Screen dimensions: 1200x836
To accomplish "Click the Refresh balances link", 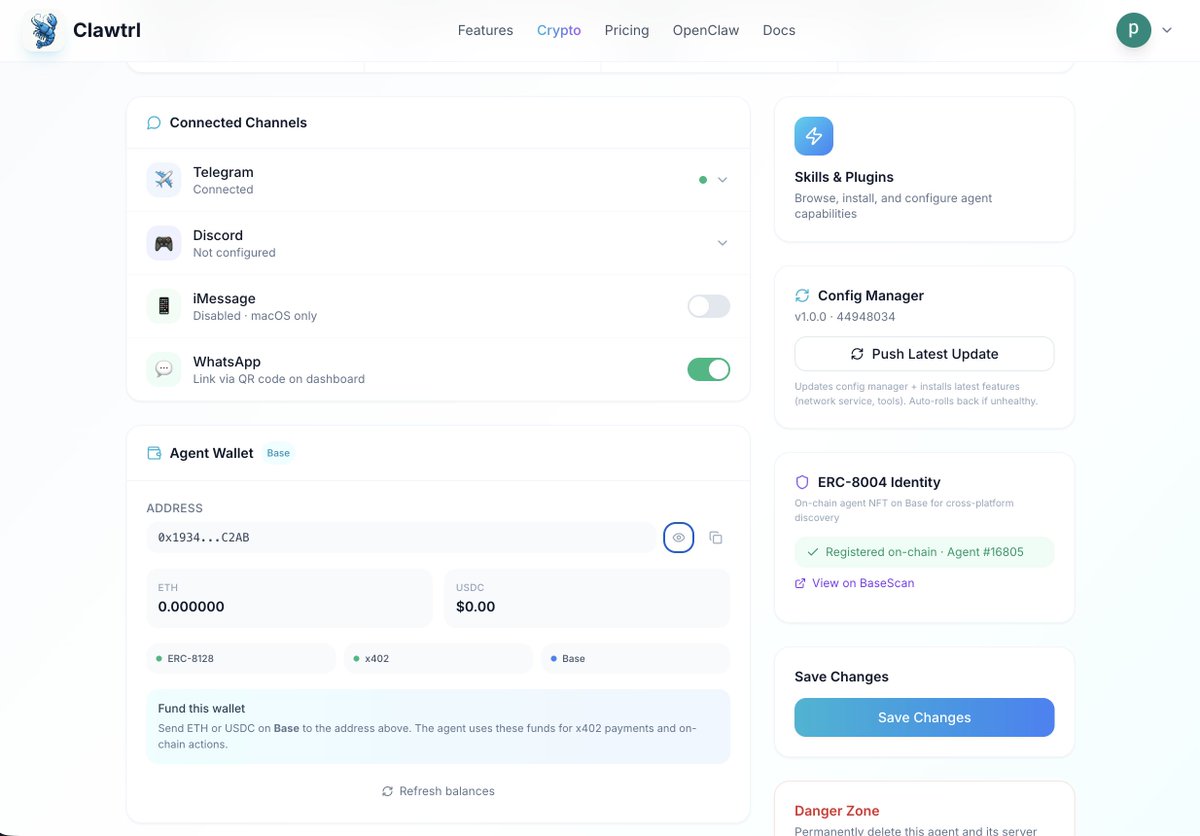I will pyautogui.click(x=438, y=791).
